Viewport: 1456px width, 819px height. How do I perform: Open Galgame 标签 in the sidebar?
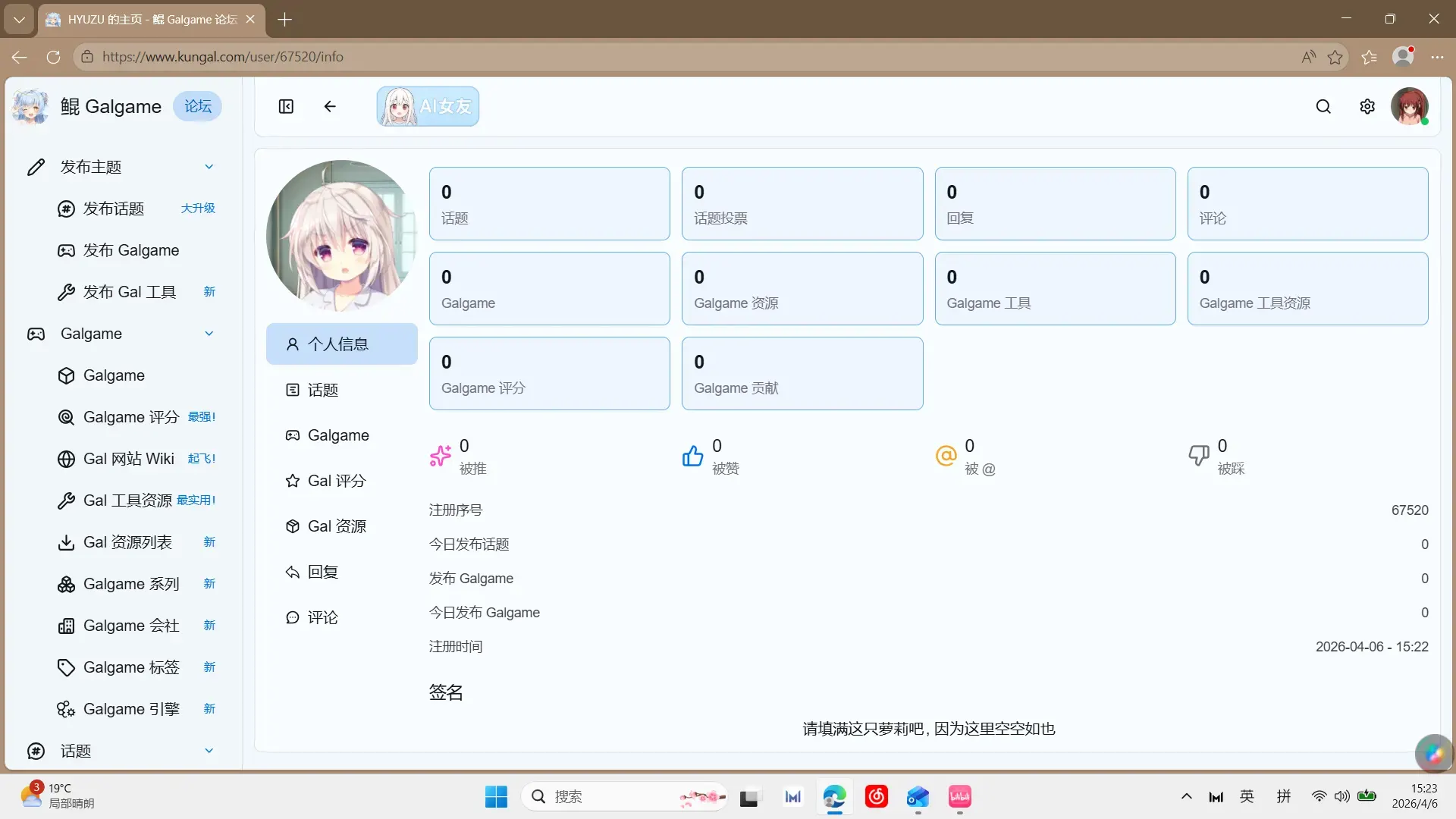tap(136, 667)
